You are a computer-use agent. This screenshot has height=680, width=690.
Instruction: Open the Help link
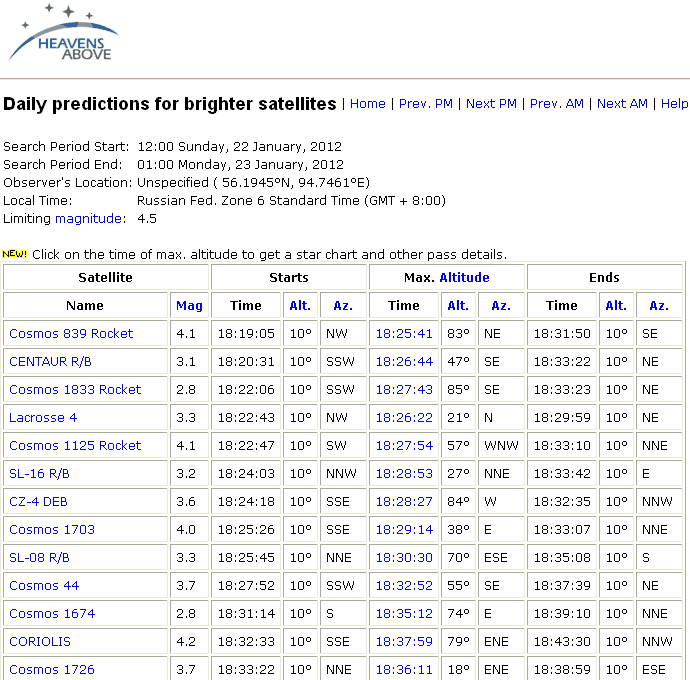pyautogui.click(x=675, y=104)
